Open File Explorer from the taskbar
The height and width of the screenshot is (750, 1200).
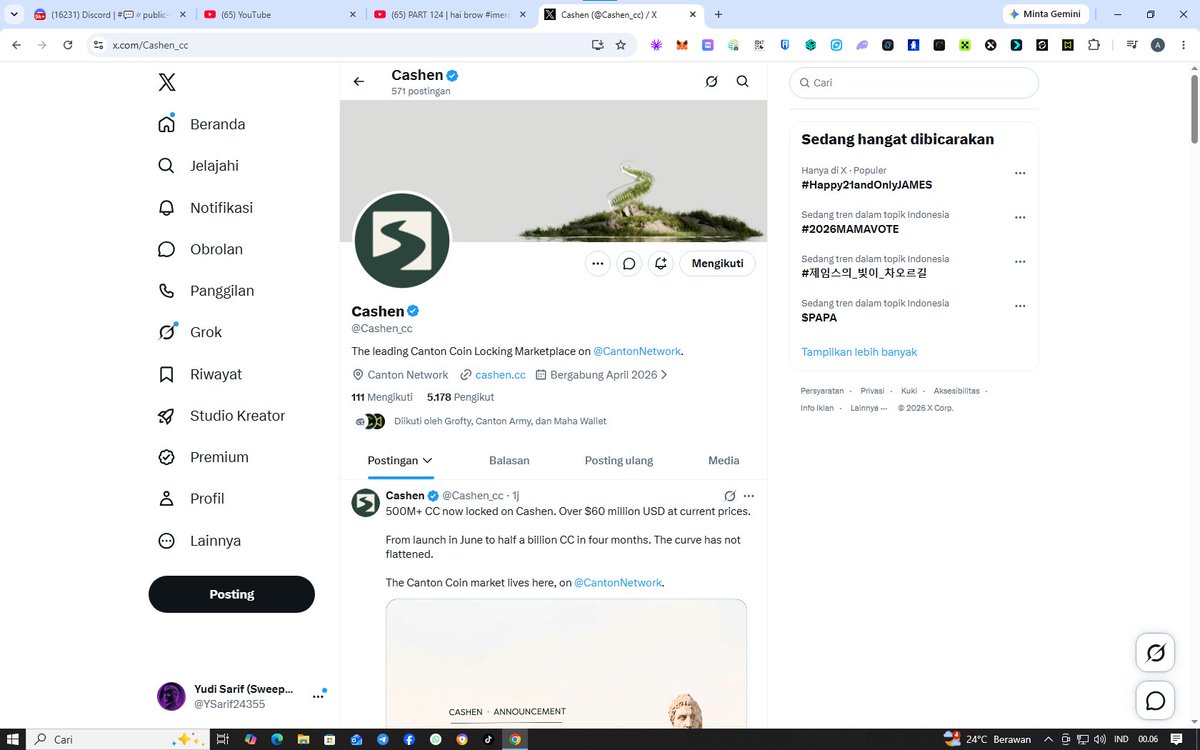pyautogui.click(x=303, y=739)
